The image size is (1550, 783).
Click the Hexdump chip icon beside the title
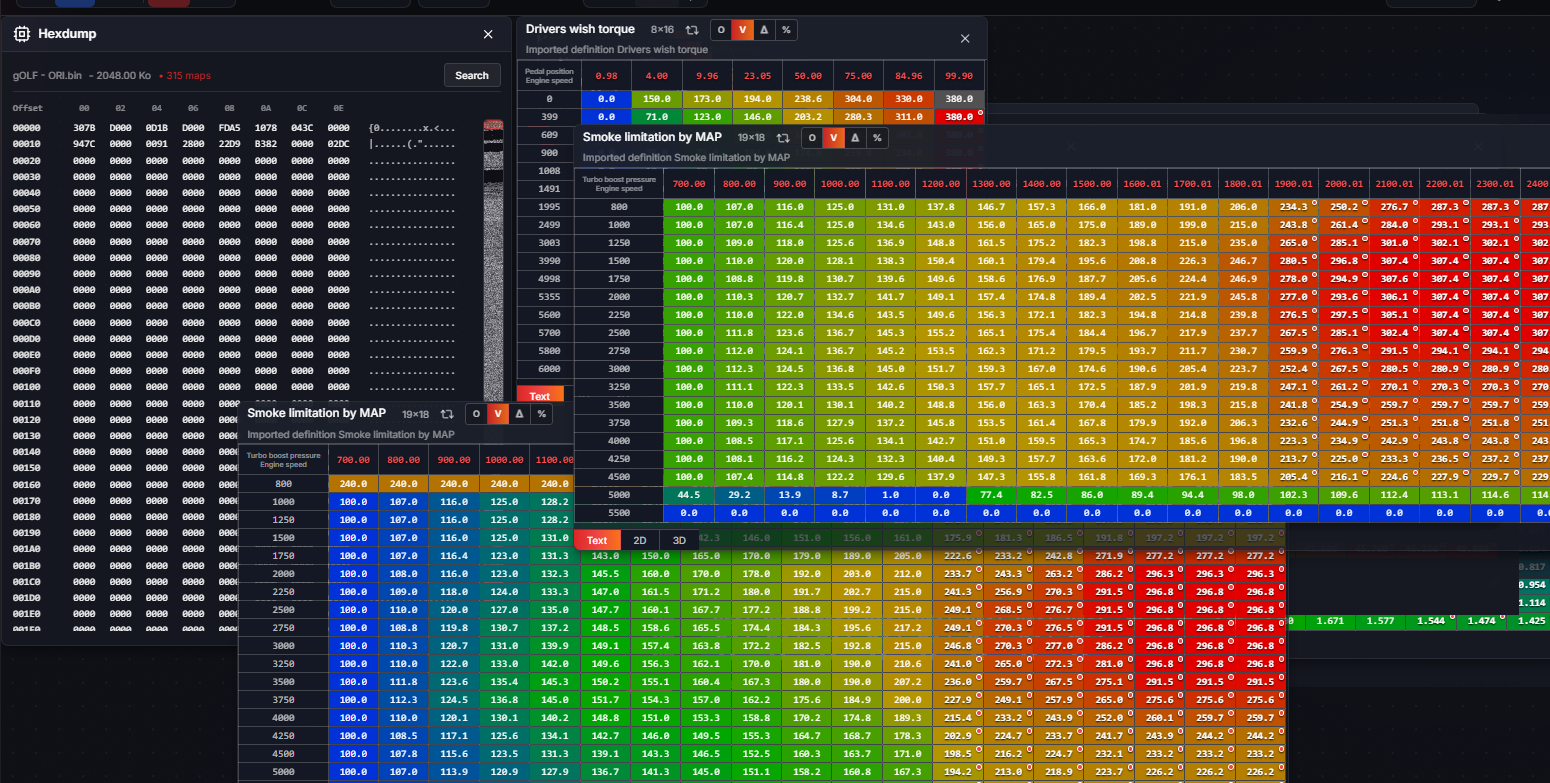[x=21, y=34]
